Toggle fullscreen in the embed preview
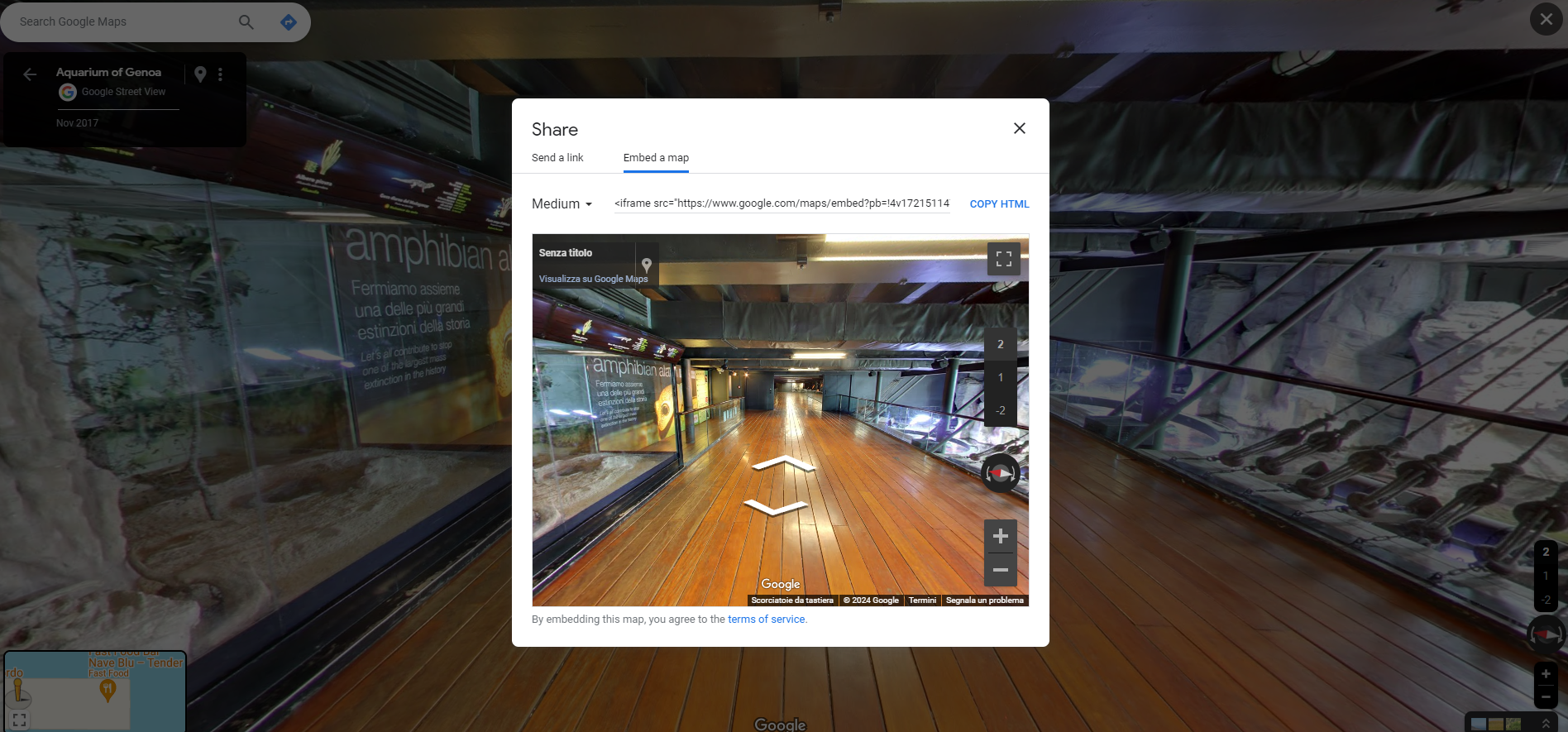Screen dimensions: 1568x732 pos(1003,259)
